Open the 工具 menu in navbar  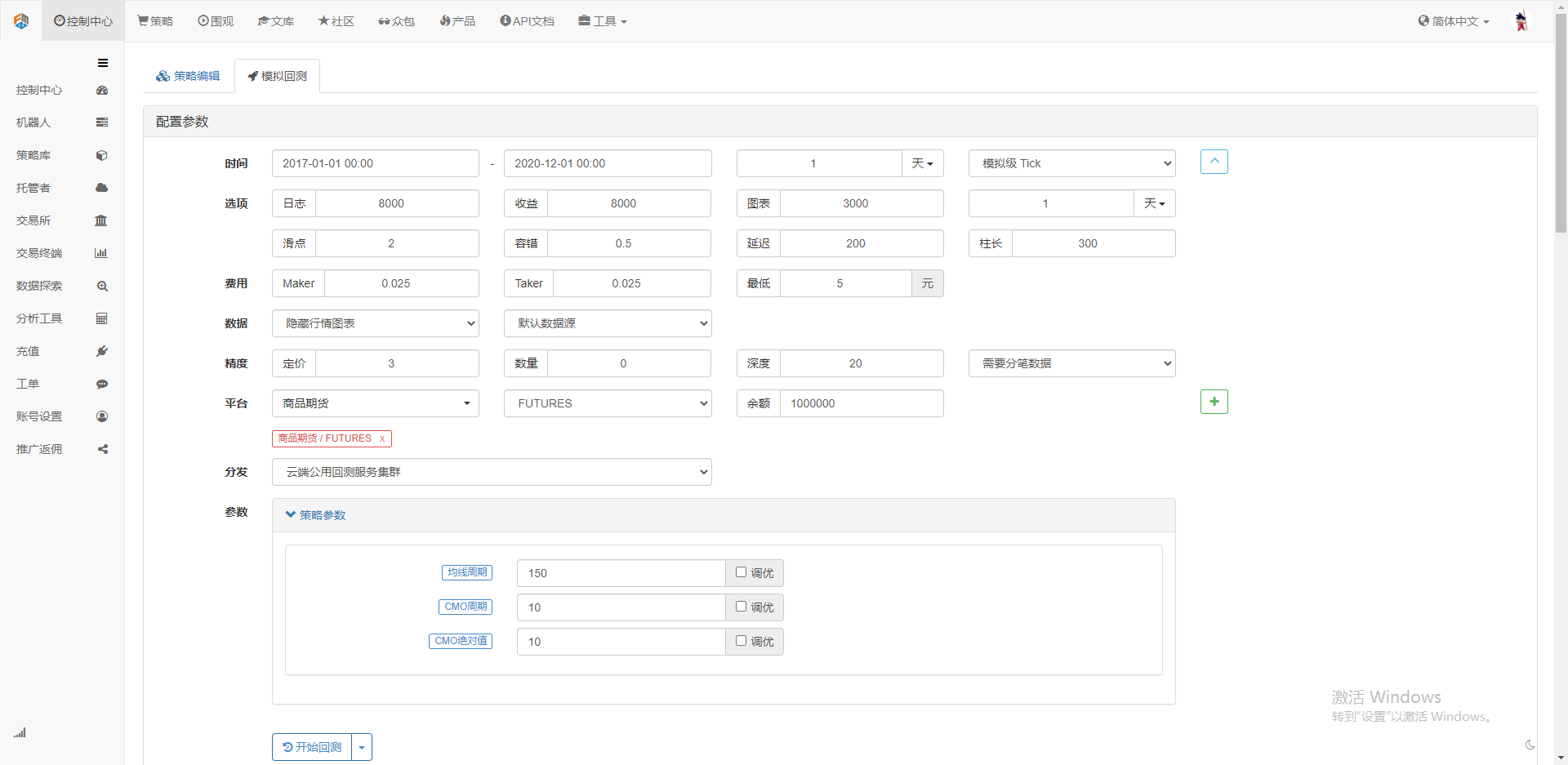click(603, 21)
